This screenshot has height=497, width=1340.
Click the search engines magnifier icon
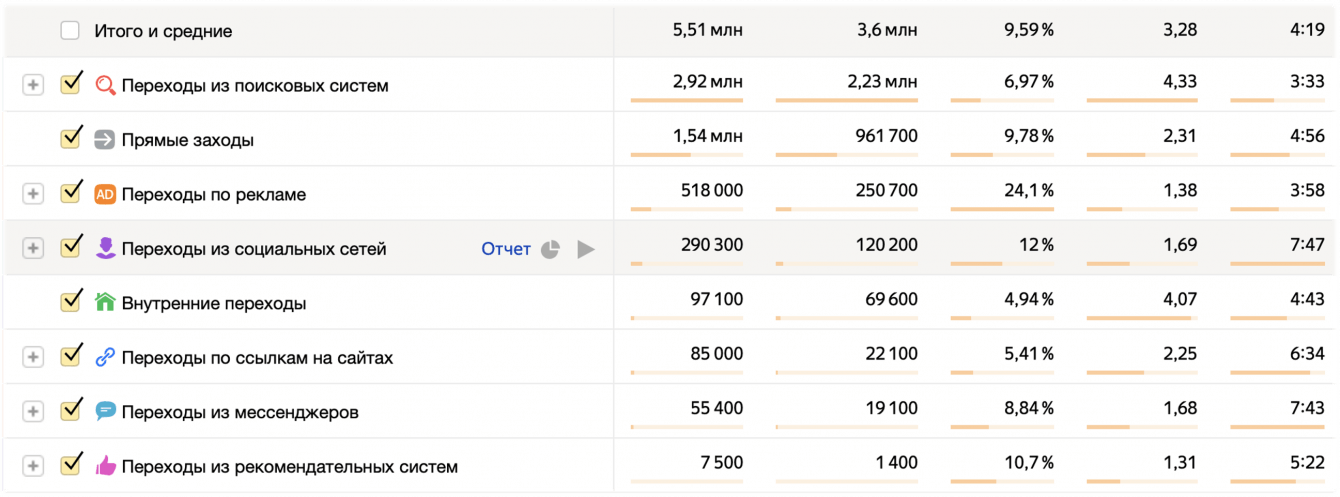tap(105, 85)
